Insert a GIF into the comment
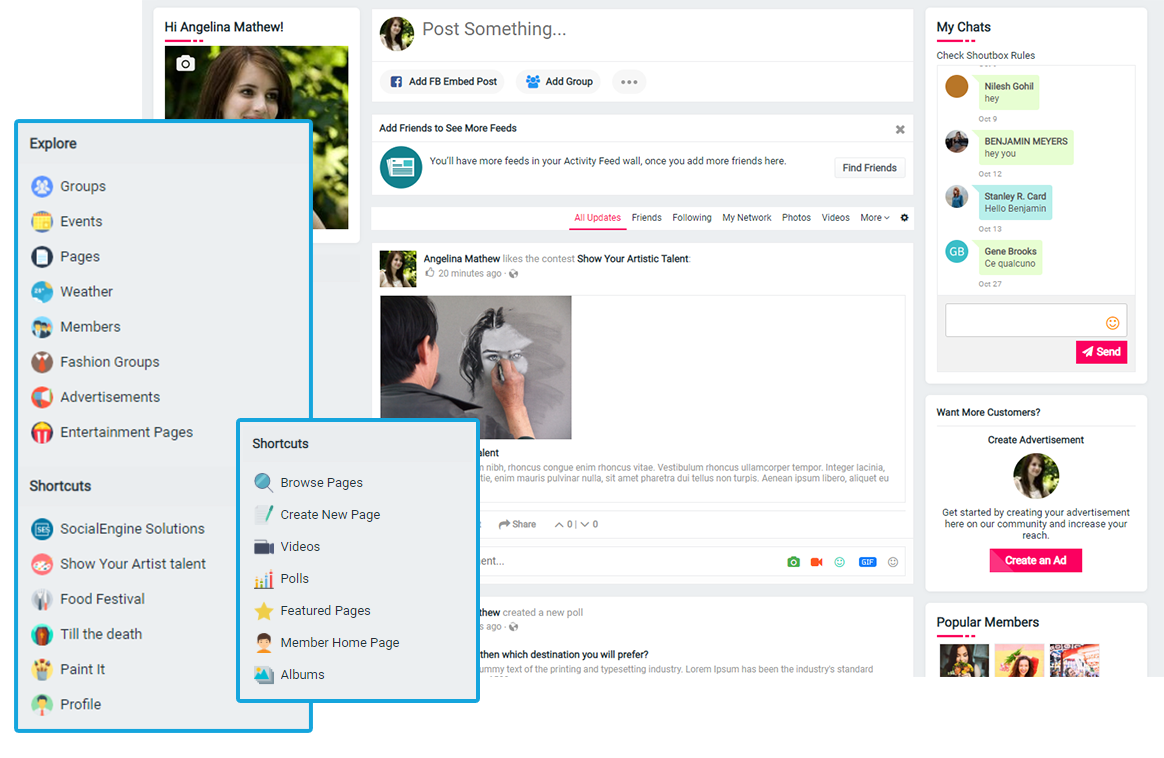Image resolution: width=1164 pixels, height=758 pixels. tap(867, 562)
